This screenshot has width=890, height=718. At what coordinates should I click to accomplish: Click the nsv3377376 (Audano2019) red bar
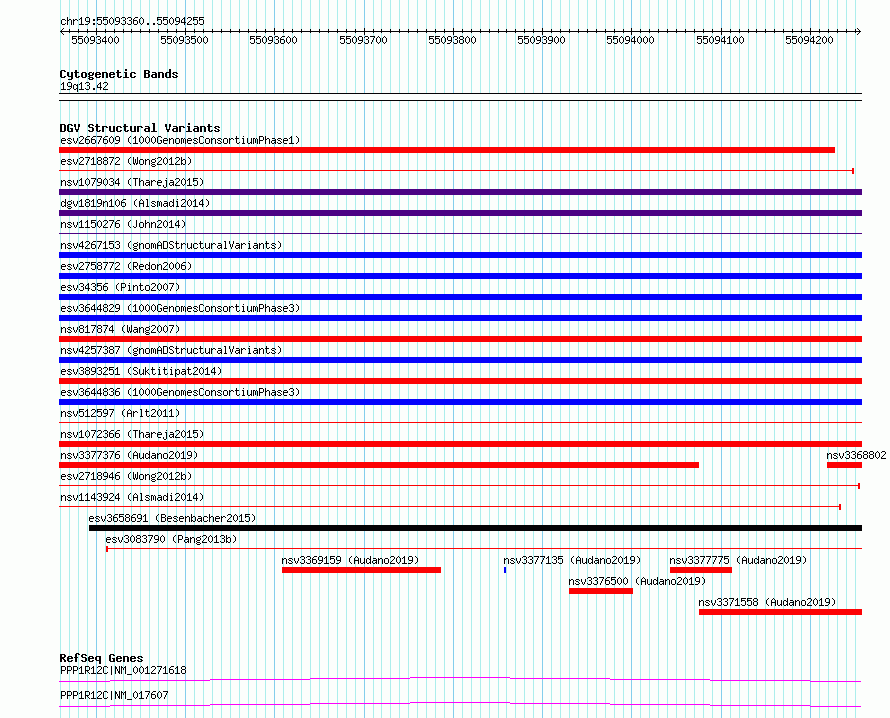click(379, 465)
